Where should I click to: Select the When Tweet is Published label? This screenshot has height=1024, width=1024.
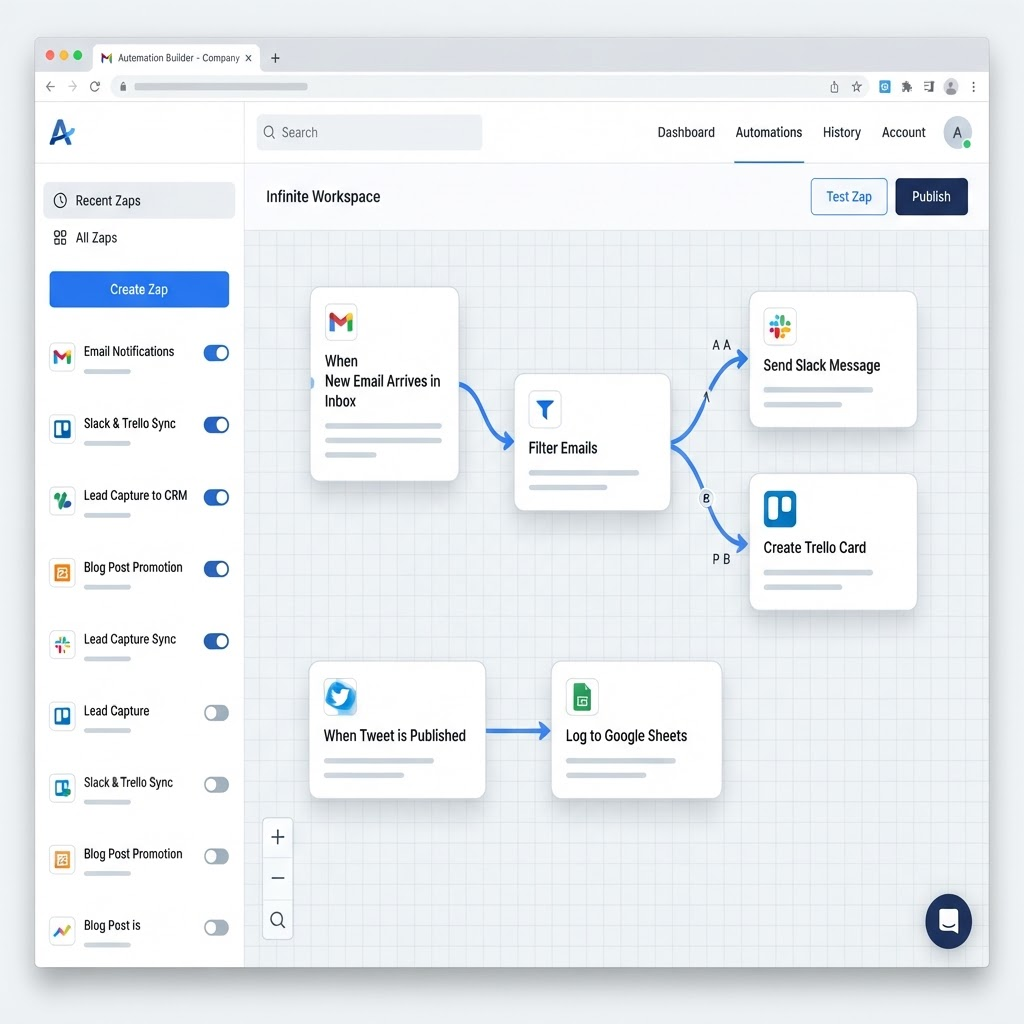(x=394, y=736)
